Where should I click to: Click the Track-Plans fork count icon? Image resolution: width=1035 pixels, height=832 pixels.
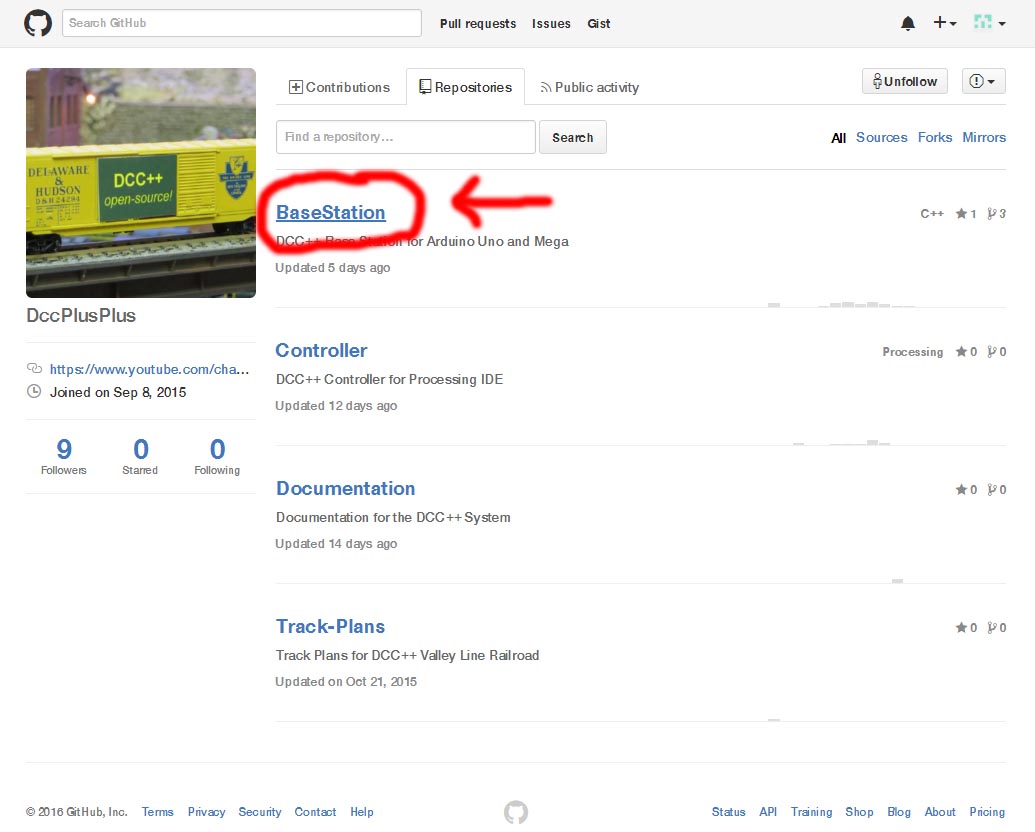tap(997, 628)
